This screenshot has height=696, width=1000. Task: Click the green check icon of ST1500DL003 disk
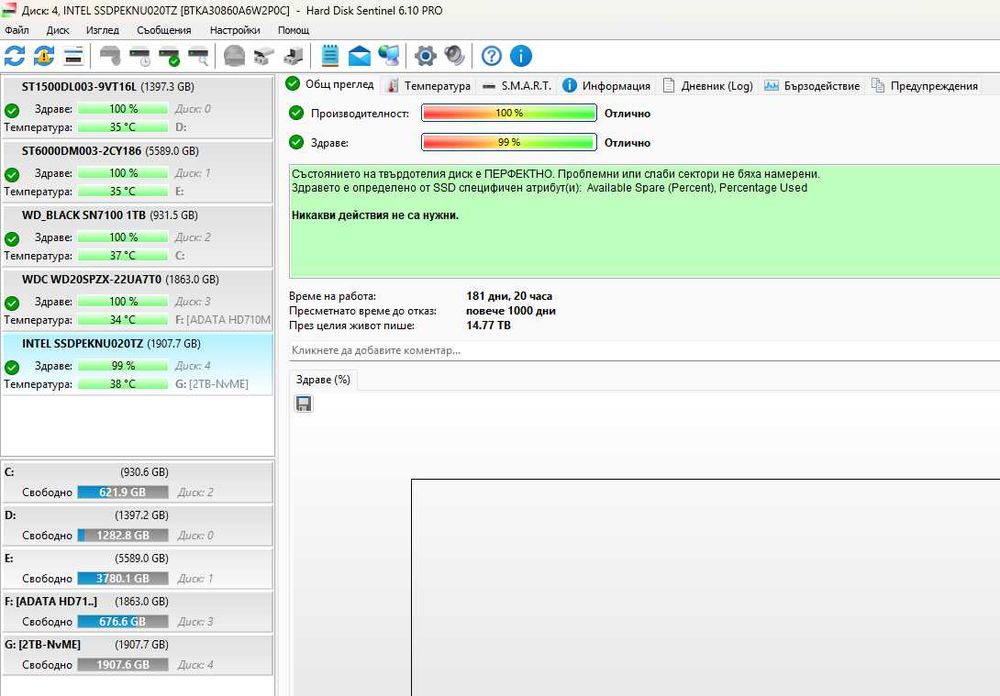(11, 110)
